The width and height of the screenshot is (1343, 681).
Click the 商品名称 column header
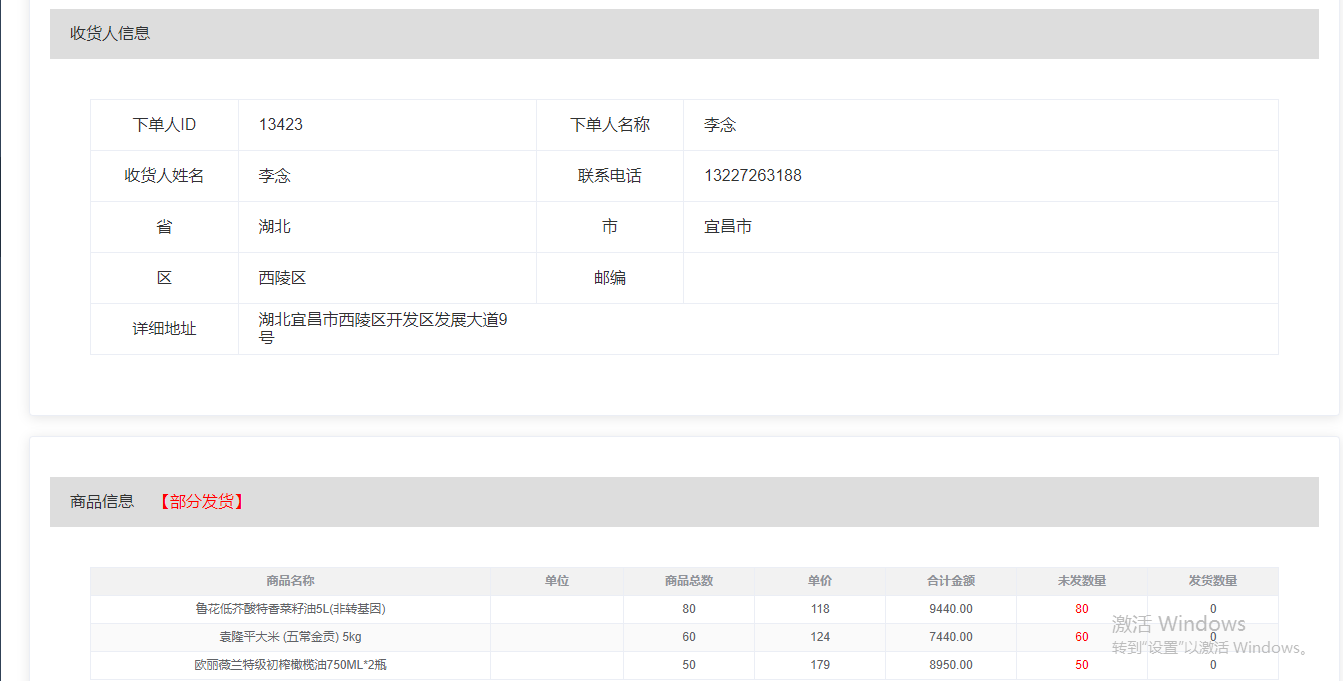point(290,581)
